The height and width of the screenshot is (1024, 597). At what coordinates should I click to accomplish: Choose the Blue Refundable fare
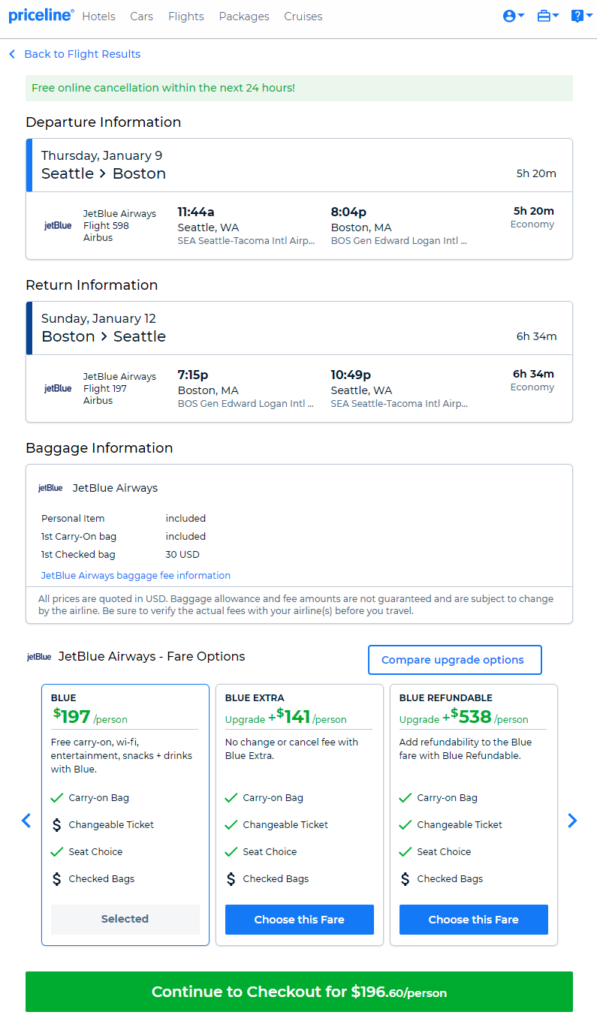(474, 920)
